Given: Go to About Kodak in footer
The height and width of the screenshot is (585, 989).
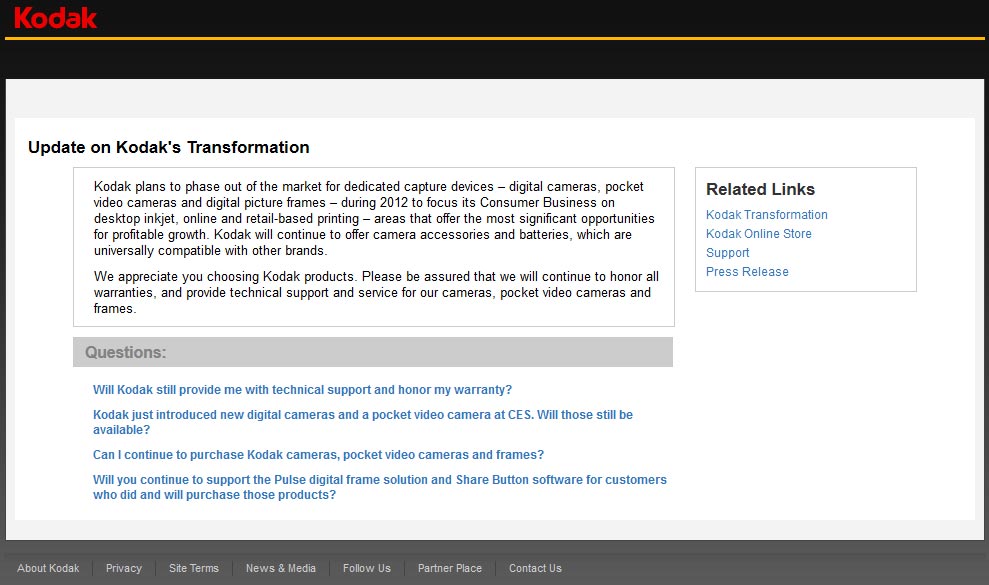Looking at the screenshot, I should pyautogui.click(x=48, y=568).
